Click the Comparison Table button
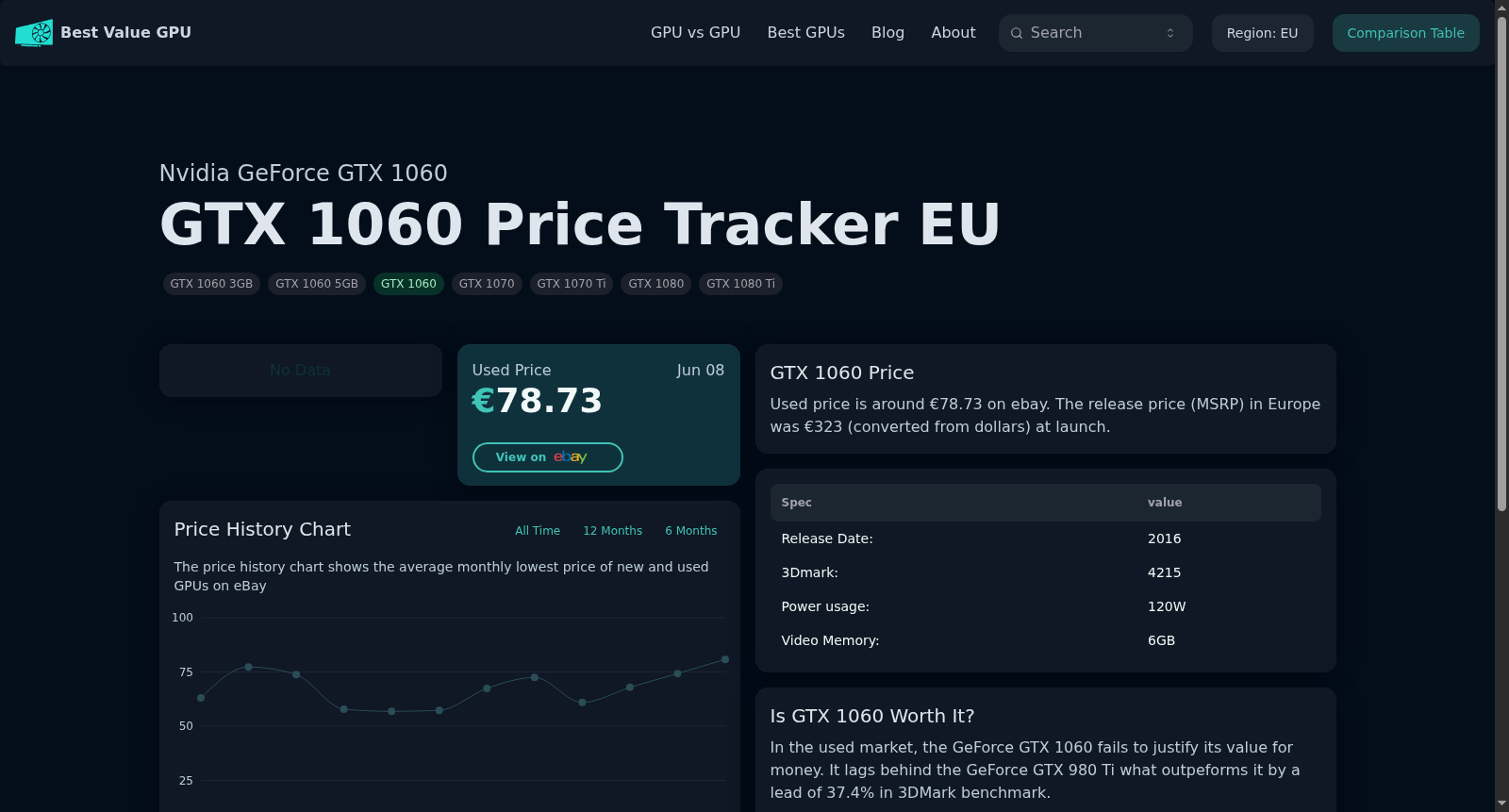1509x812 pixels. point(1405,33)
